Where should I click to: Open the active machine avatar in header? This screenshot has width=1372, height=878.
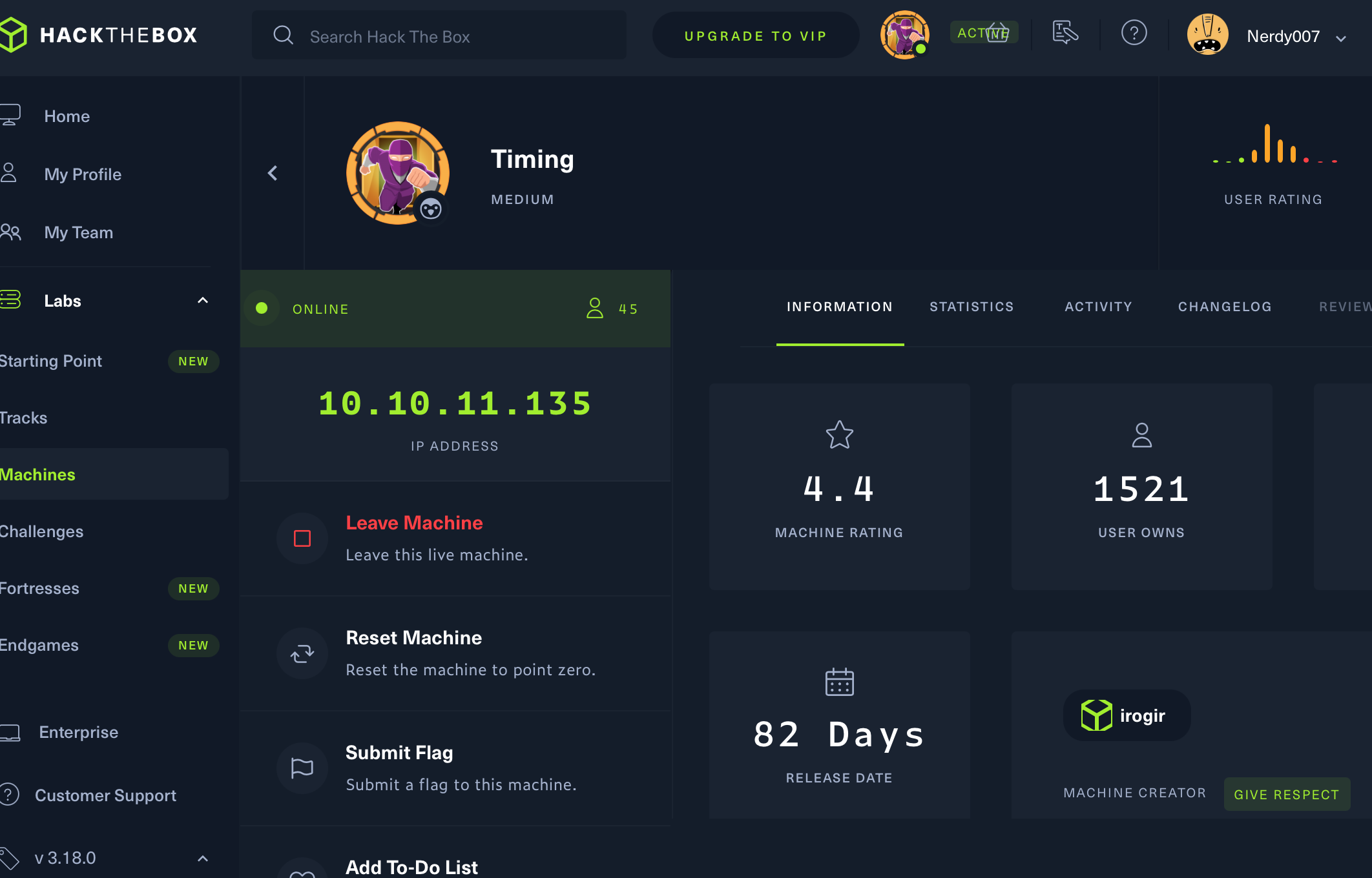click(904, 35)
